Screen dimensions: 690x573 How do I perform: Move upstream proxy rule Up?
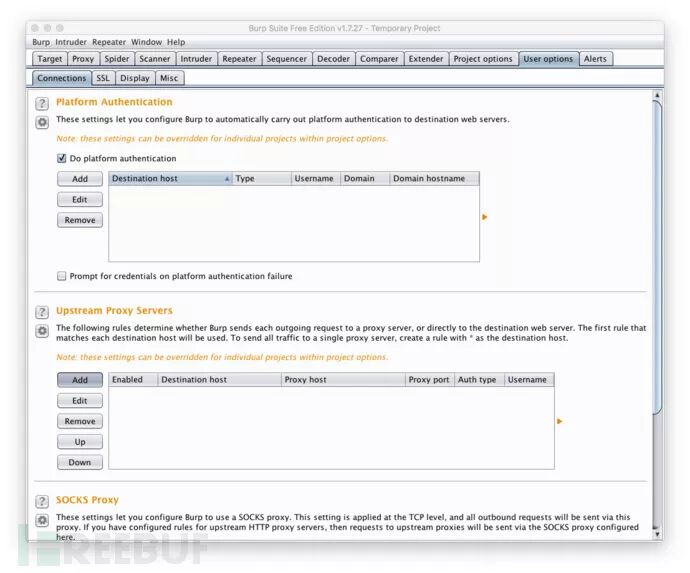coord(80,441)
